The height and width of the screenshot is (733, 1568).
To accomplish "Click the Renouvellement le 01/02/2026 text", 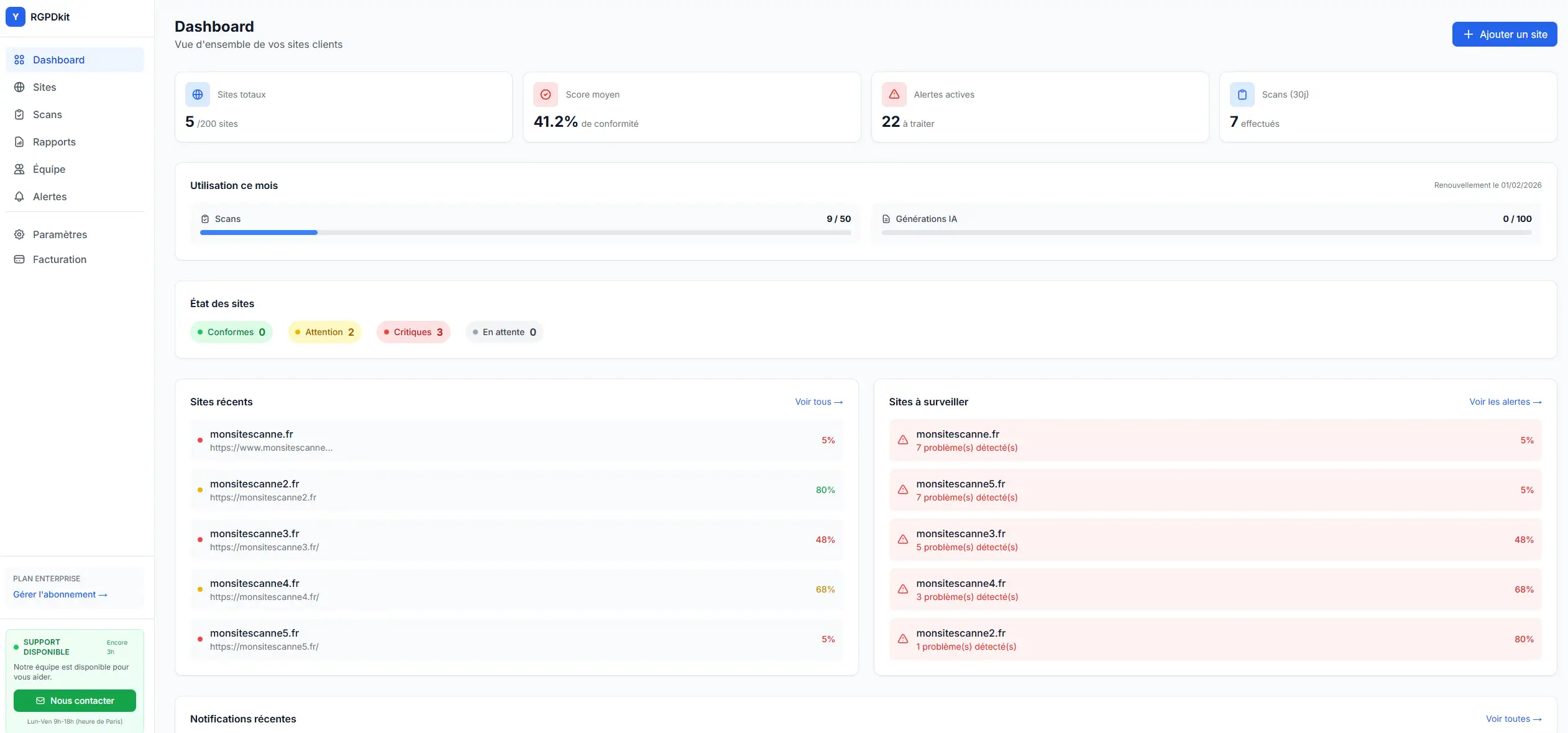I will pyautogui.click(x=1487, y=185).
